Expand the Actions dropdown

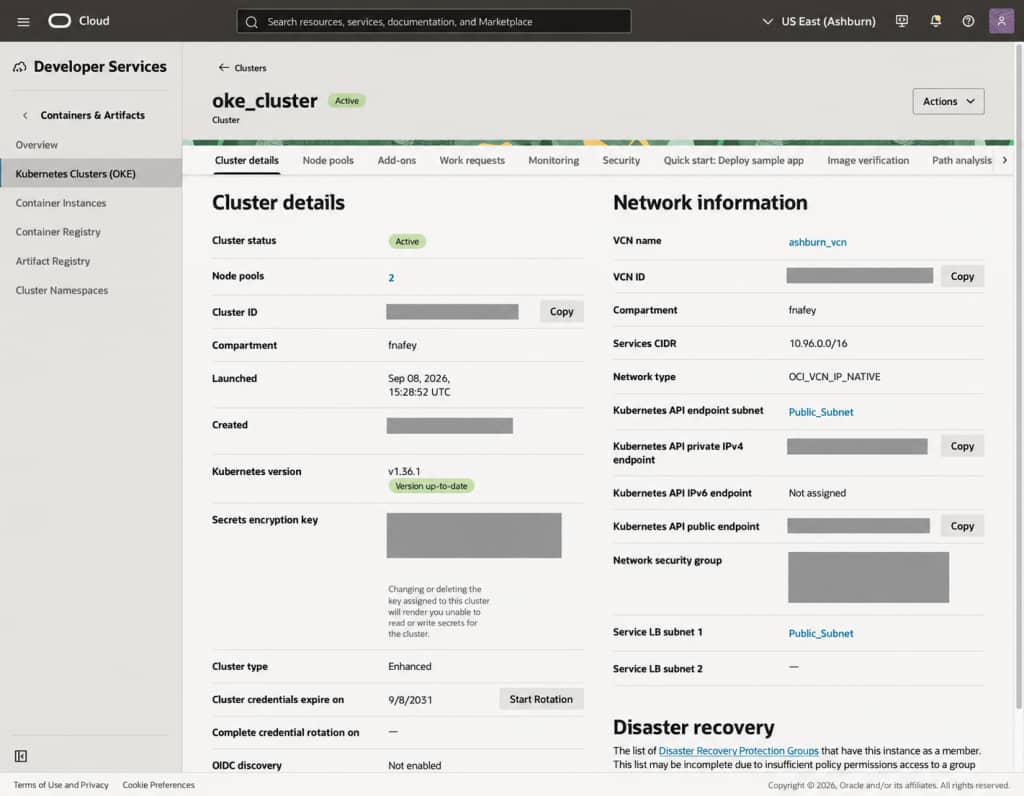(948, 101)
